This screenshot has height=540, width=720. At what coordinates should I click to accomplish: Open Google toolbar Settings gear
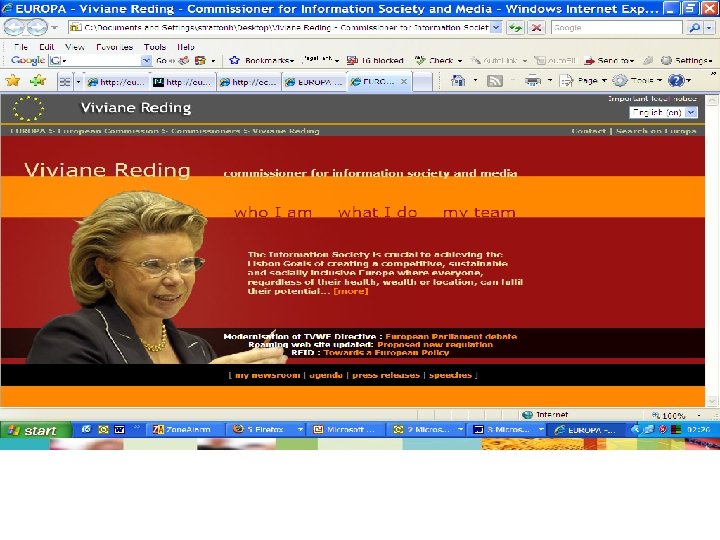click(686, 61)
